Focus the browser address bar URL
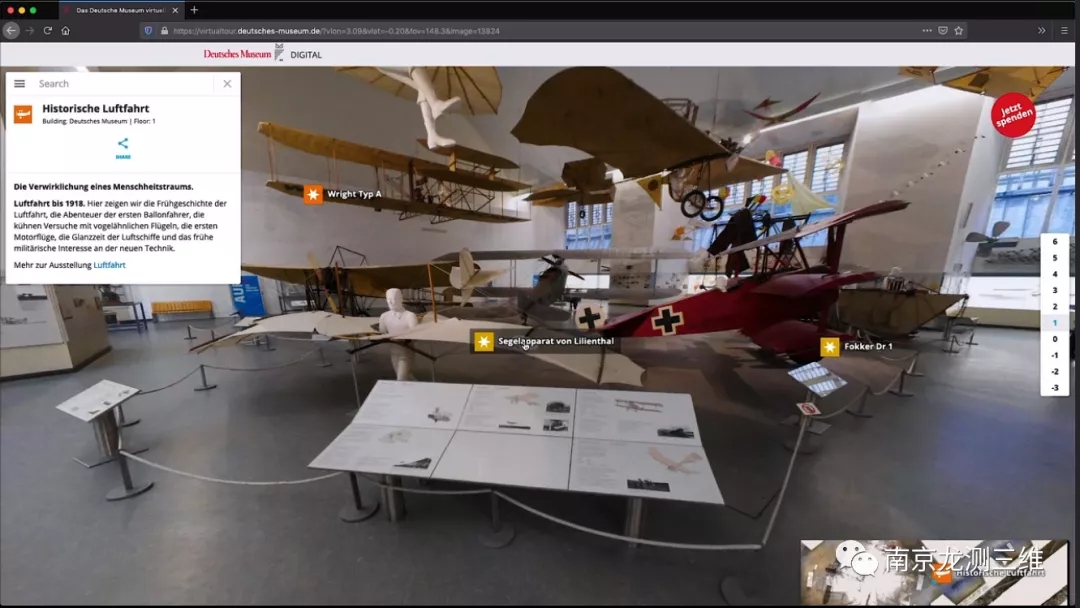The width and height of the screenshot is (1080, 608). click(x=336, y=31)
